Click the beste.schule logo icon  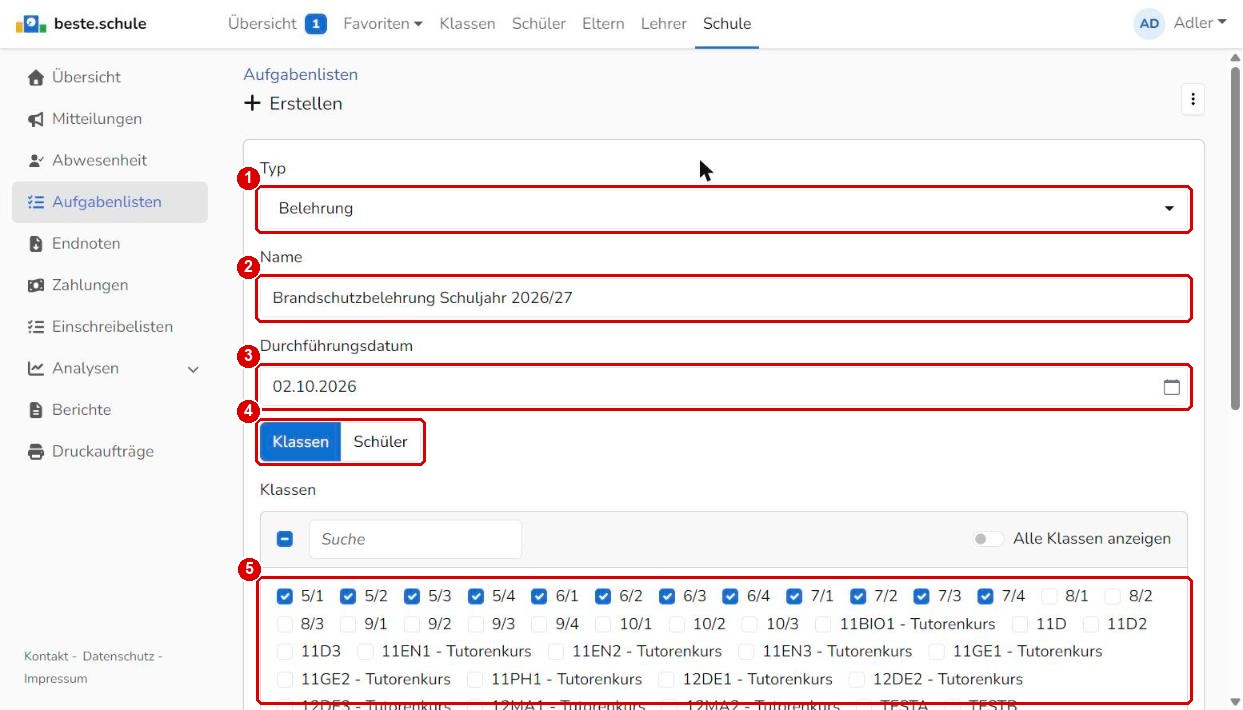click(x=31, y=23)
